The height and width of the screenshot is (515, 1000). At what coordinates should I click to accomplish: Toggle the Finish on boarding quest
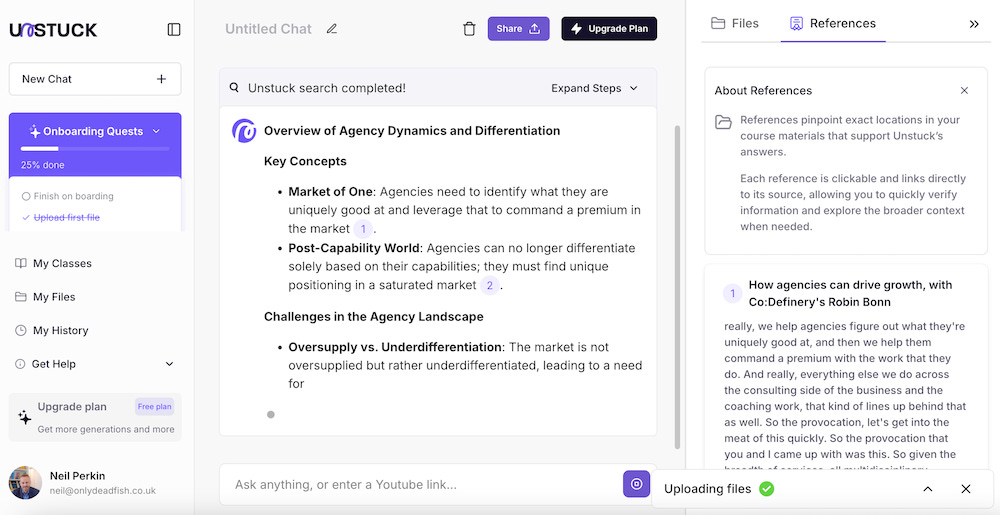(x=68, y=196)
